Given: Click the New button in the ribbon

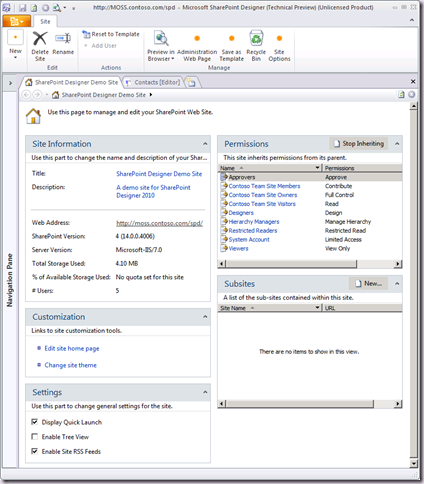Looking at the screenshot, I should (x=15, y=45).
